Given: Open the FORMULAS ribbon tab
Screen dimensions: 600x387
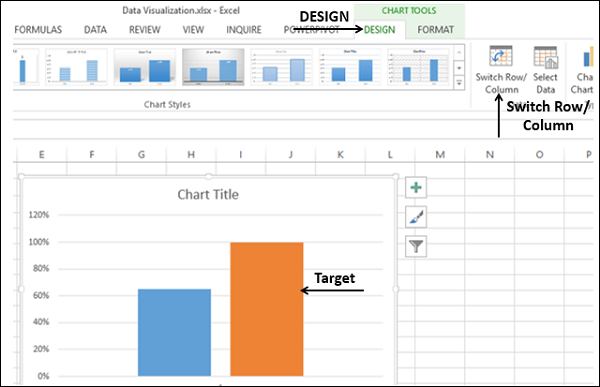Looking at the screenshot, I should coord(38,29).
